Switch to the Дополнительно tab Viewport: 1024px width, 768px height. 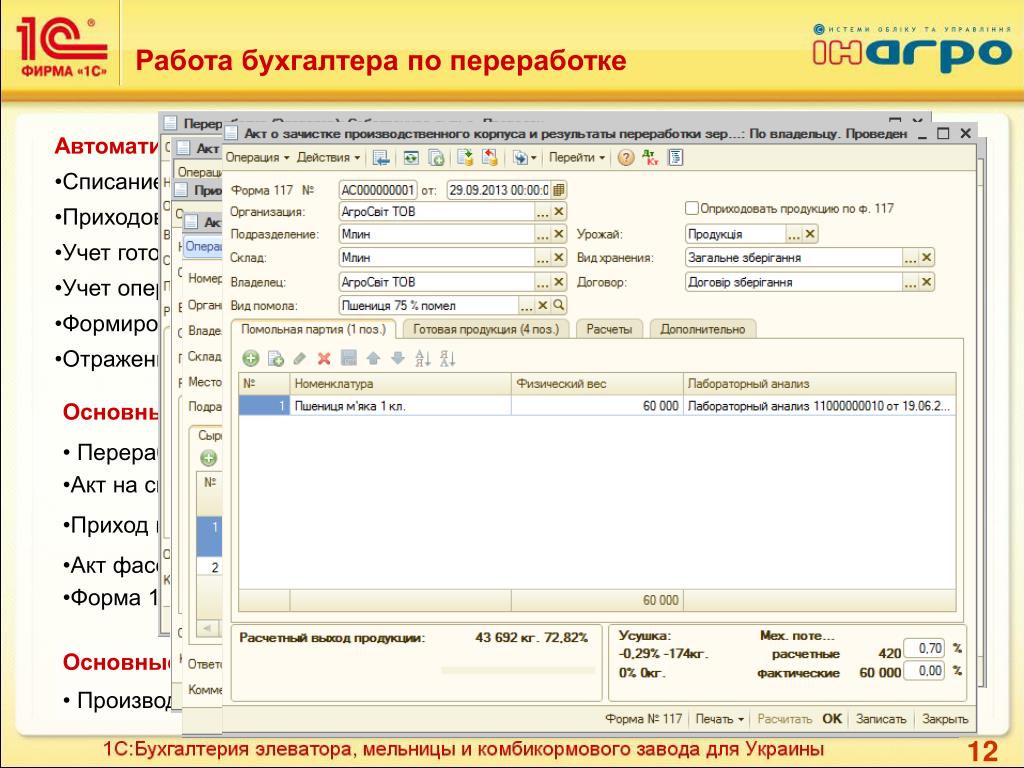tap(703, 329)
